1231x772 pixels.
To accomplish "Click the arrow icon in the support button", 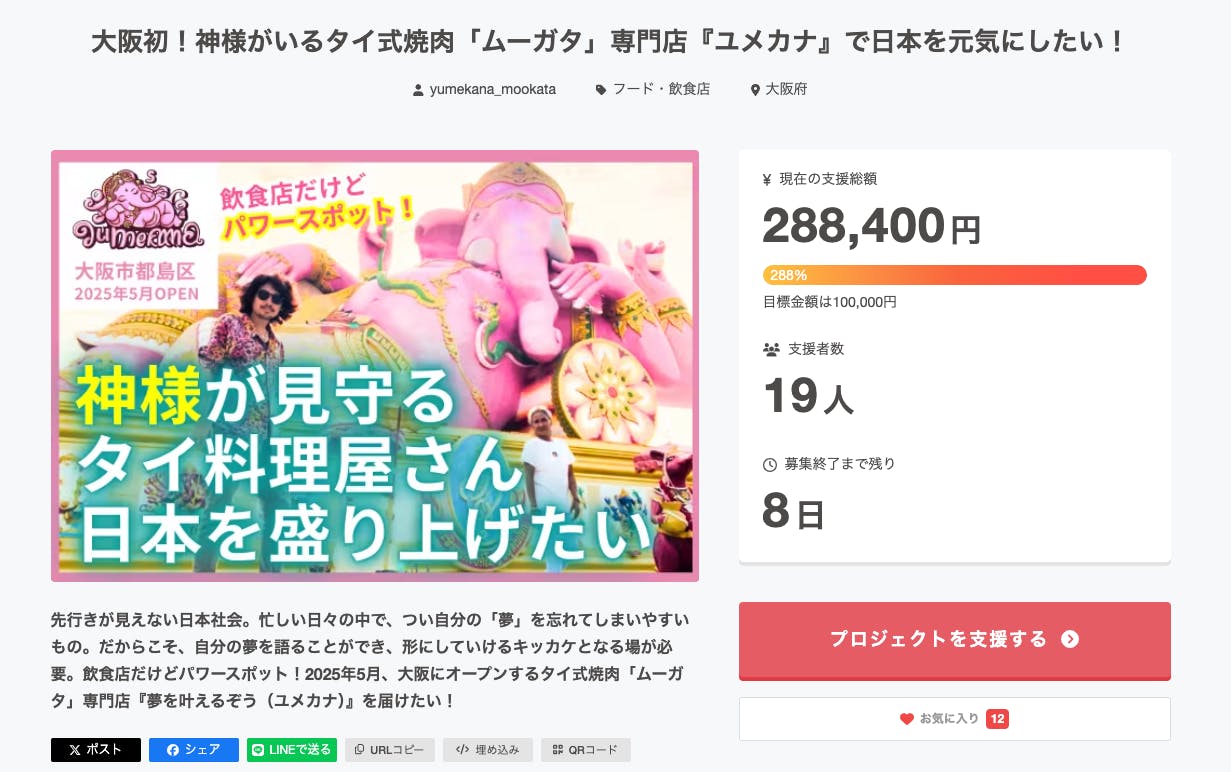I will coord(1070,640).
